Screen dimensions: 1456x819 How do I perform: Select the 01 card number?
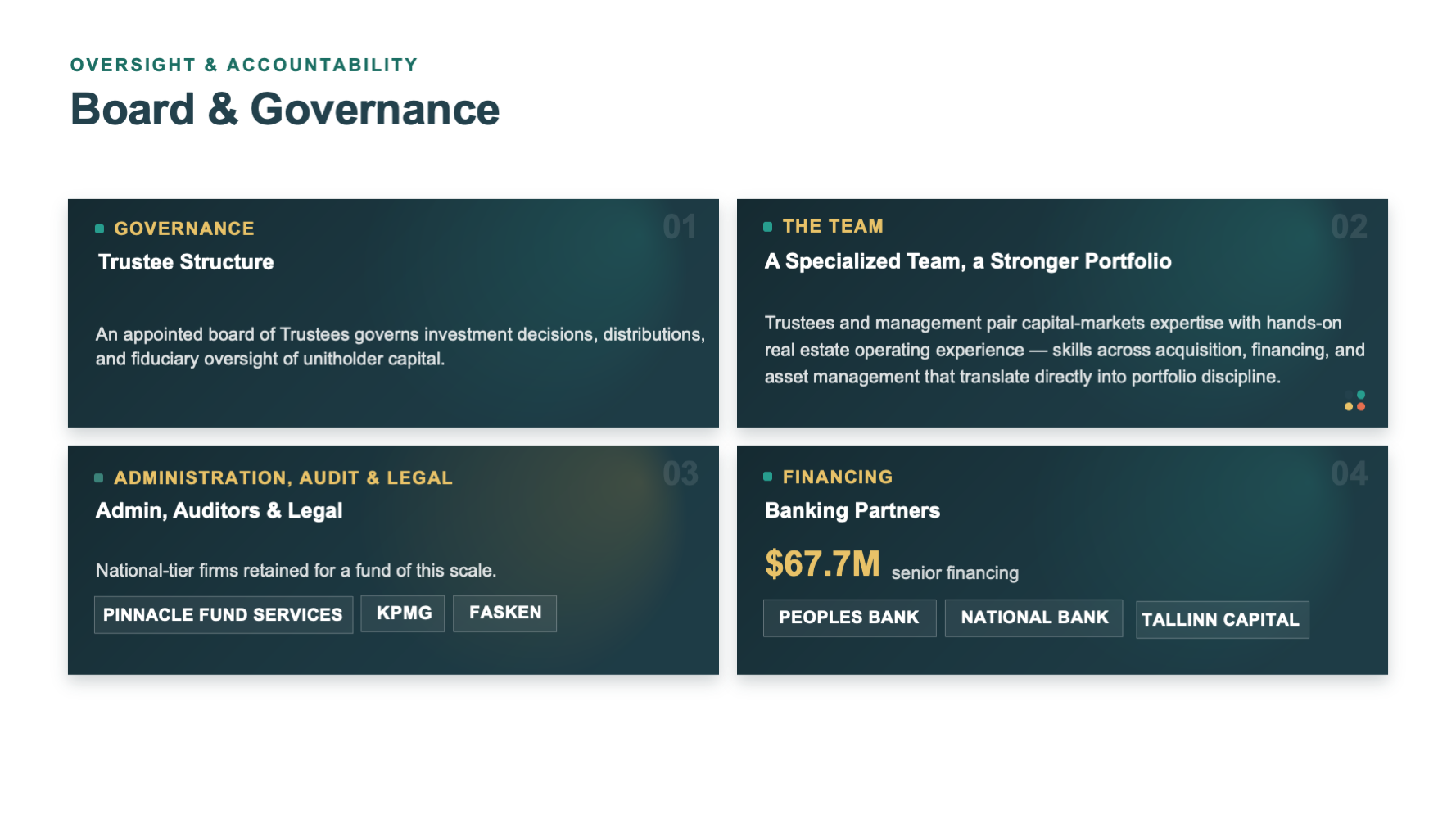pyautogui.click(x=680, y=227)
